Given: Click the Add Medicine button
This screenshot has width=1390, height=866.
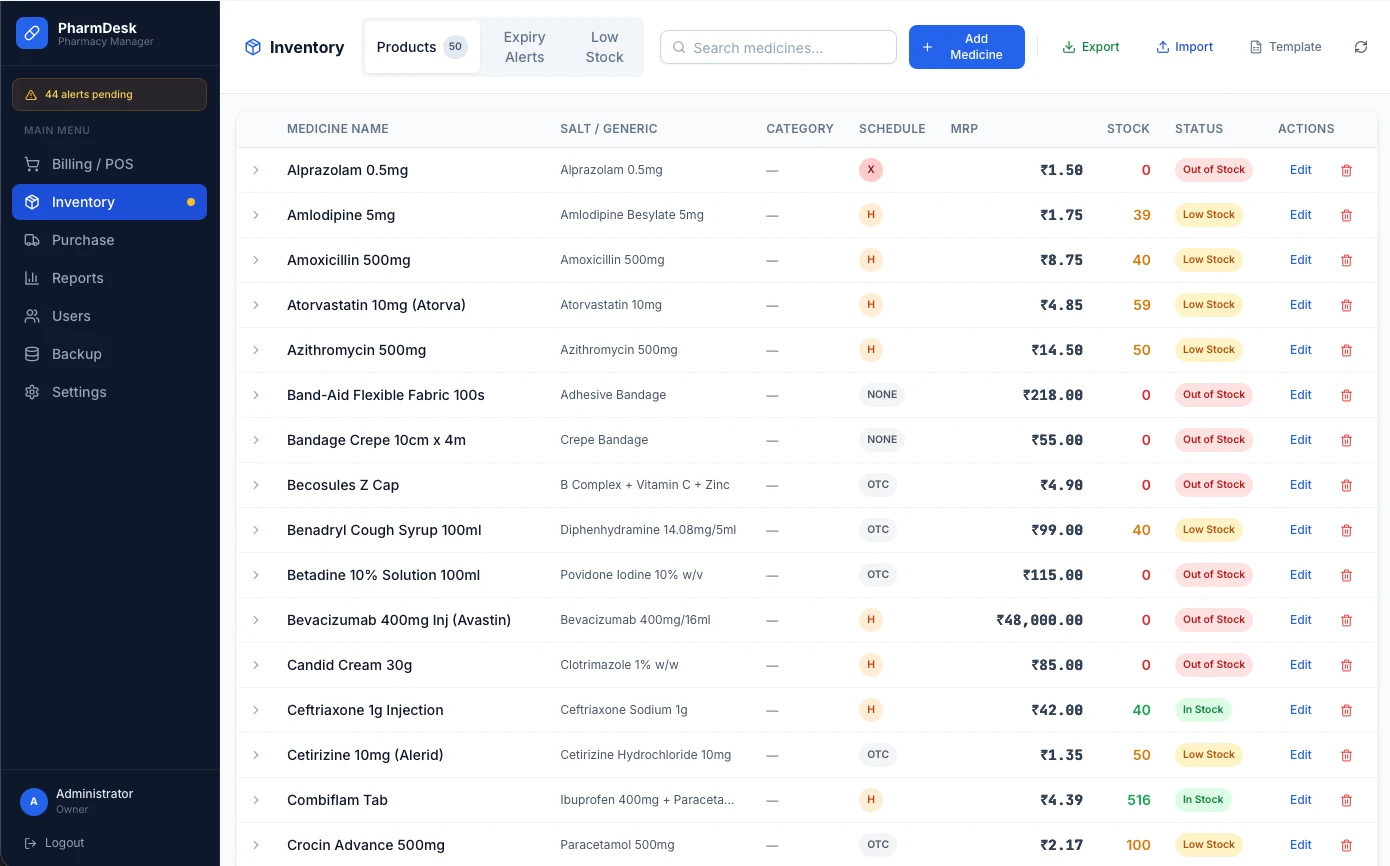Looking at the screenshot, I should coord(966,47).
